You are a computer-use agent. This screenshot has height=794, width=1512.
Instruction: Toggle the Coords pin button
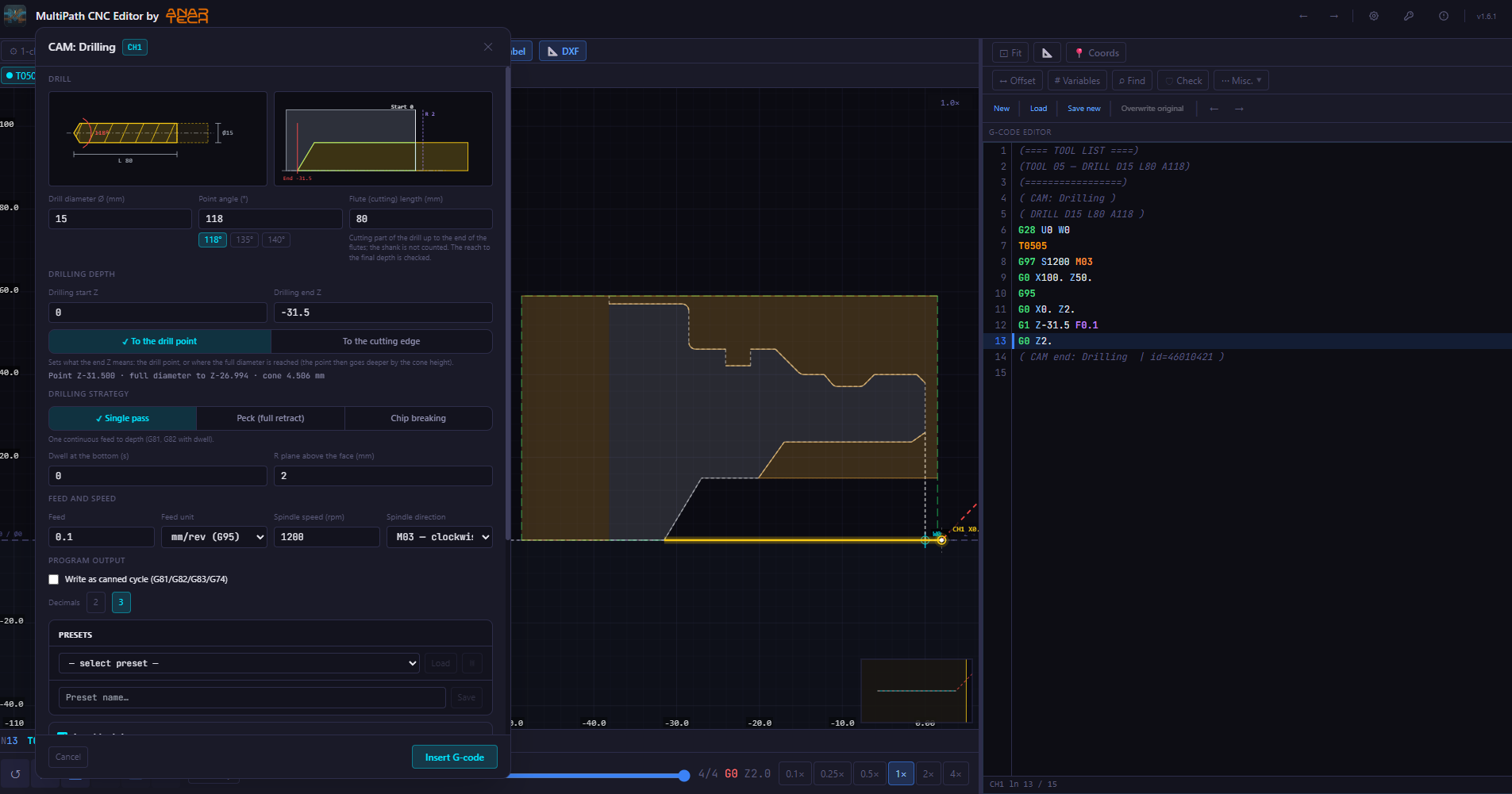coord(1096,53)
